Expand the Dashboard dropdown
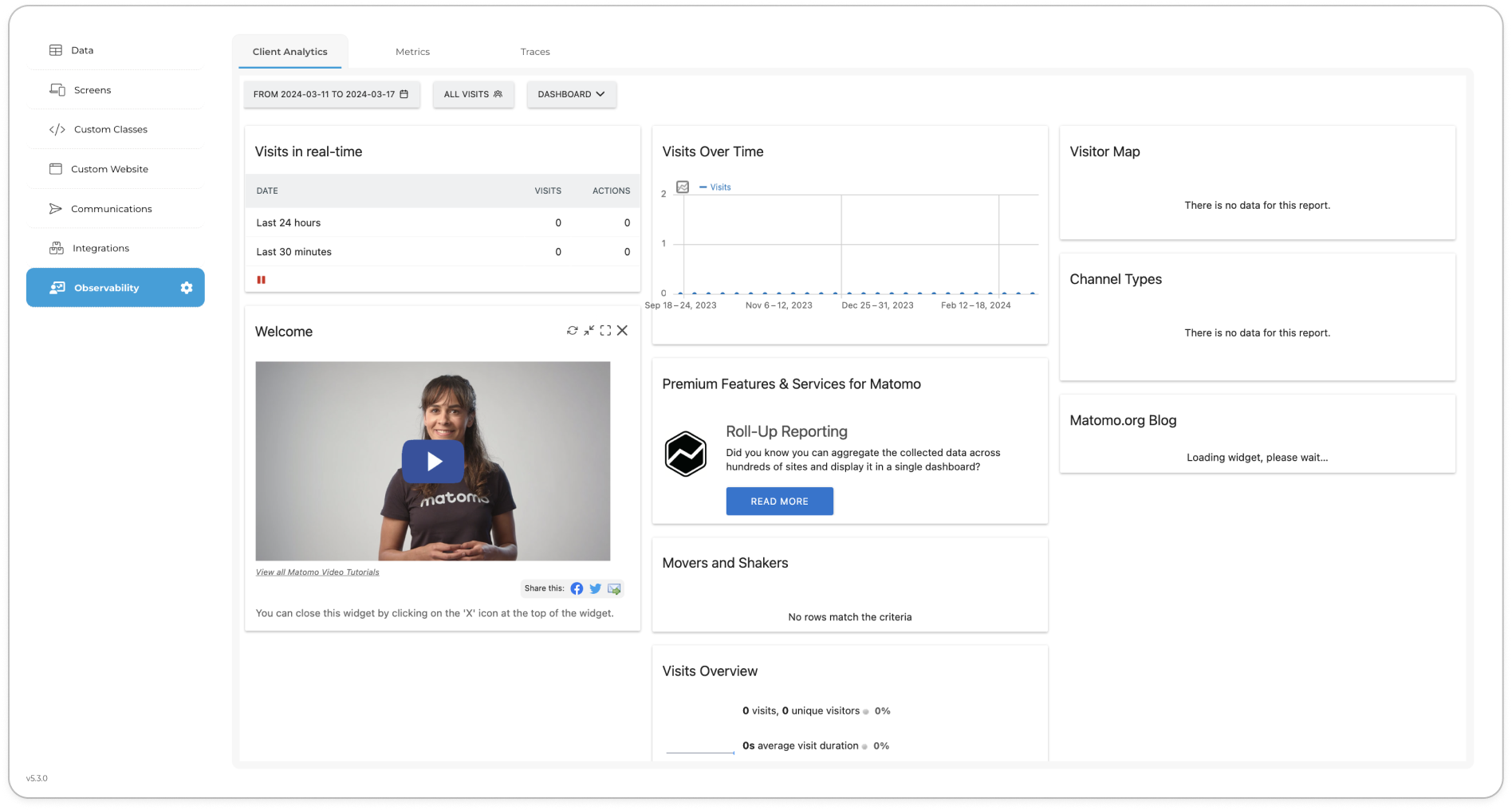Image resolution: width=1512 pixels, height=810 pixels. pyautogui.click(x=572, y=94)
